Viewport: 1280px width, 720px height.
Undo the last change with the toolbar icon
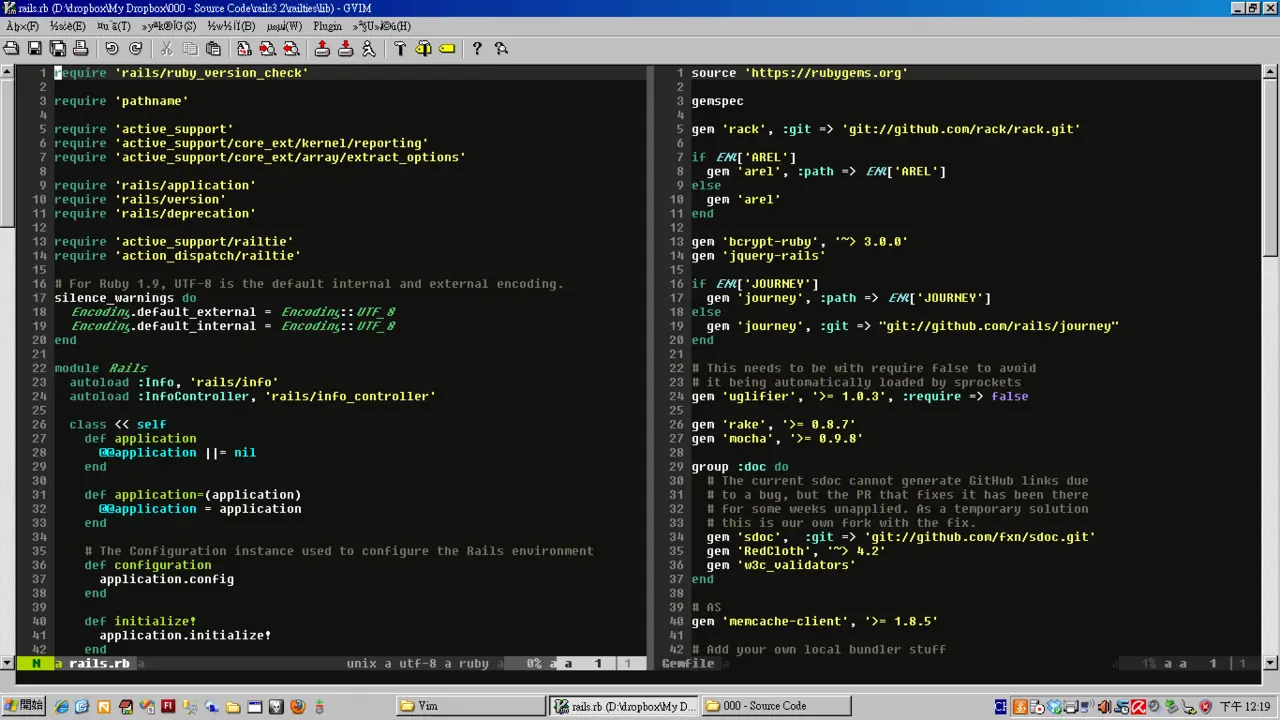pyautogui.click(x=112, y=48)
